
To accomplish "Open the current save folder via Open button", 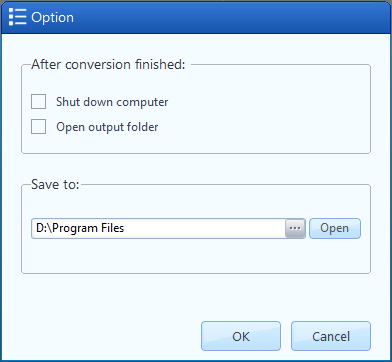I will 335,228.
